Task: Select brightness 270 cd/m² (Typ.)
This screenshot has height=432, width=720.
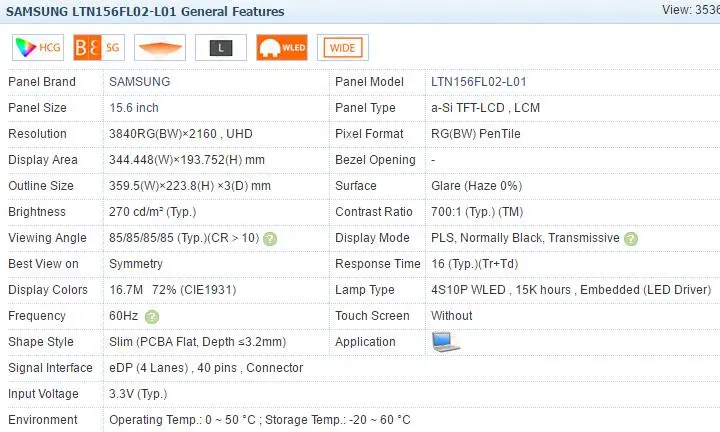Action: (x=152, y=212)
